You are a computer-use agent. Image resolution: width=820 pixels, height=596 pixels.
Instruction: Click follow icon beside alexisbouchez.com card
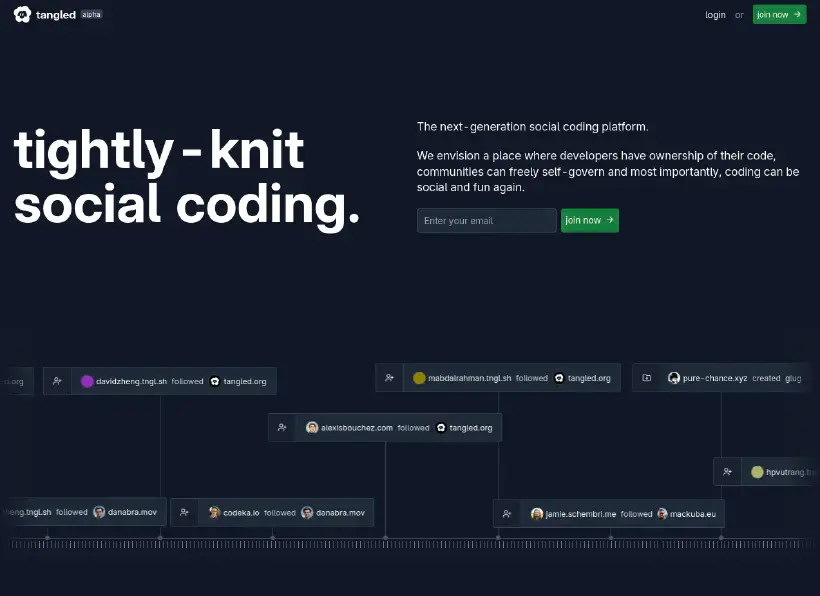[282, 428]
